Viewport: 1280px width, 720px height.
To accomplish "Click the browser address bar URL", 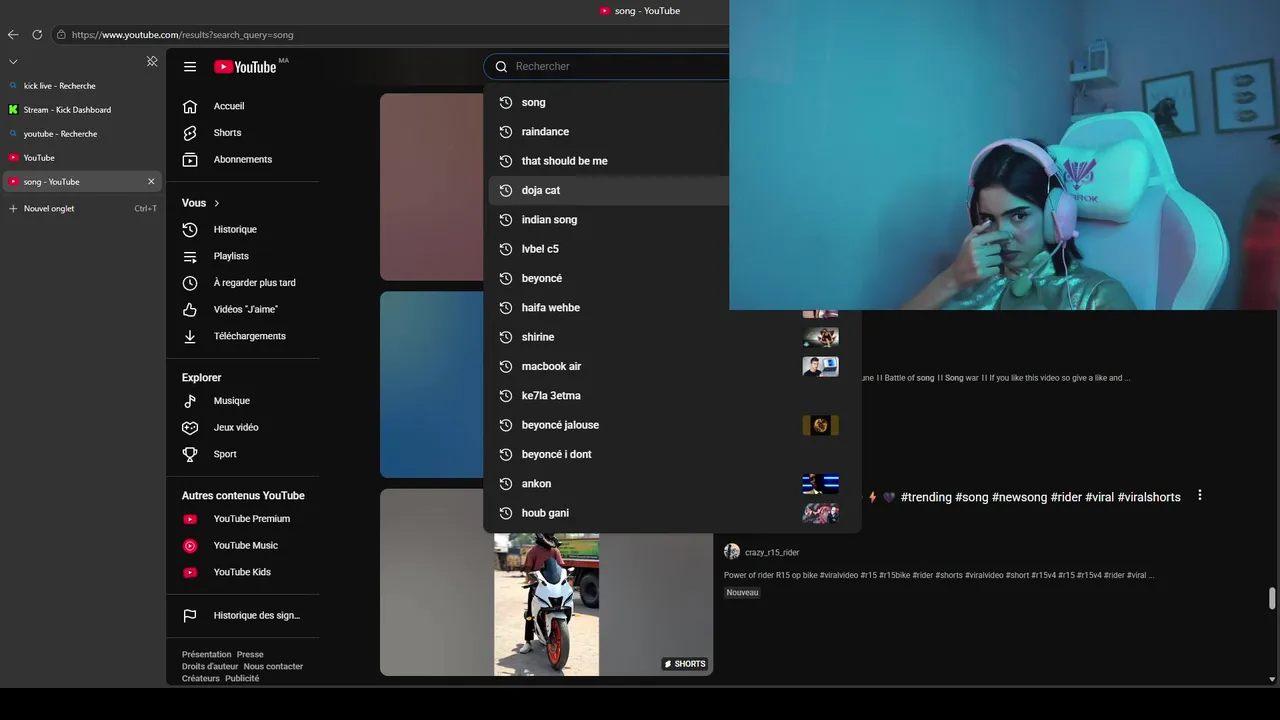I will point(182,35).
